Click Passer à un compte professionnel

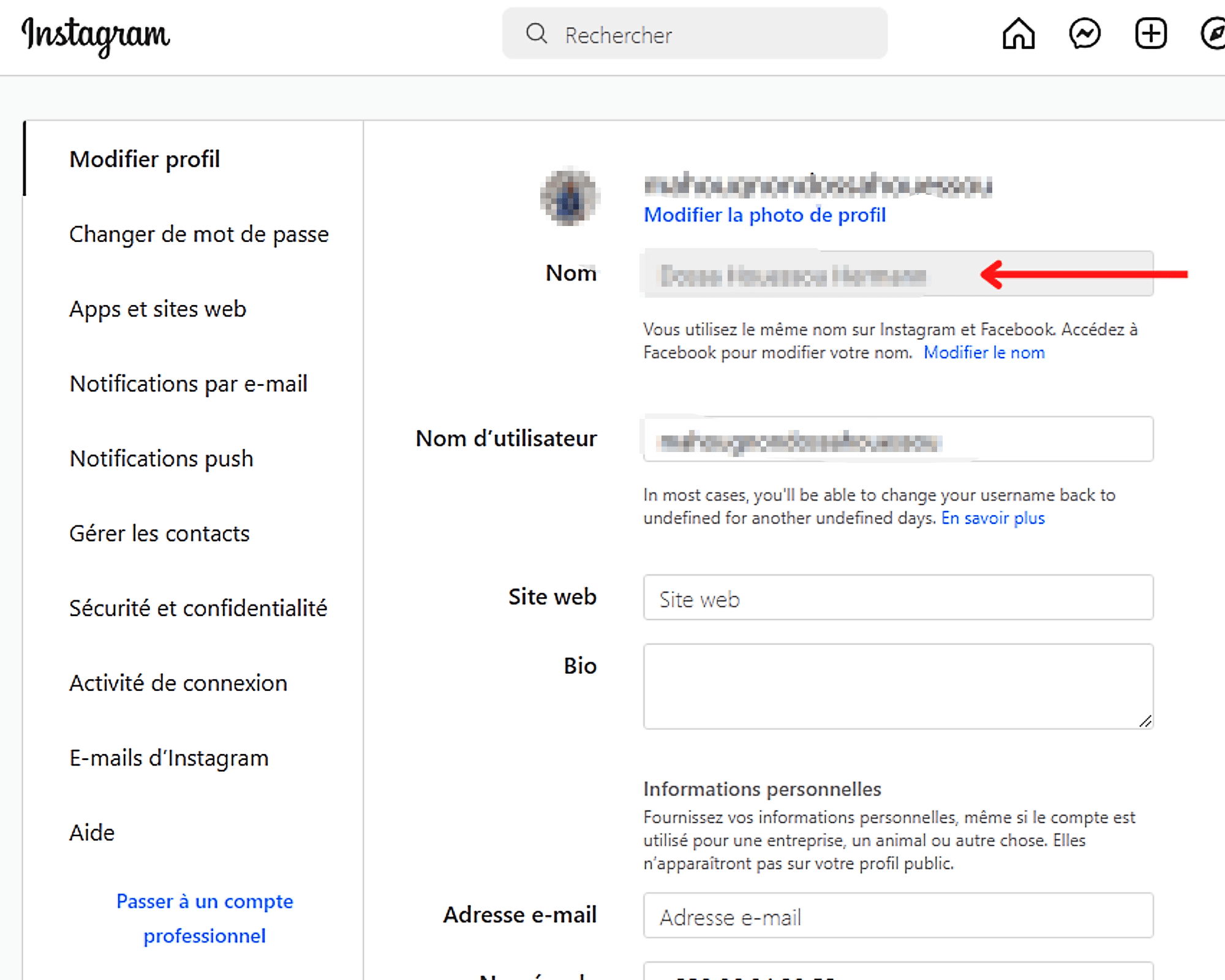coord(205,919)
